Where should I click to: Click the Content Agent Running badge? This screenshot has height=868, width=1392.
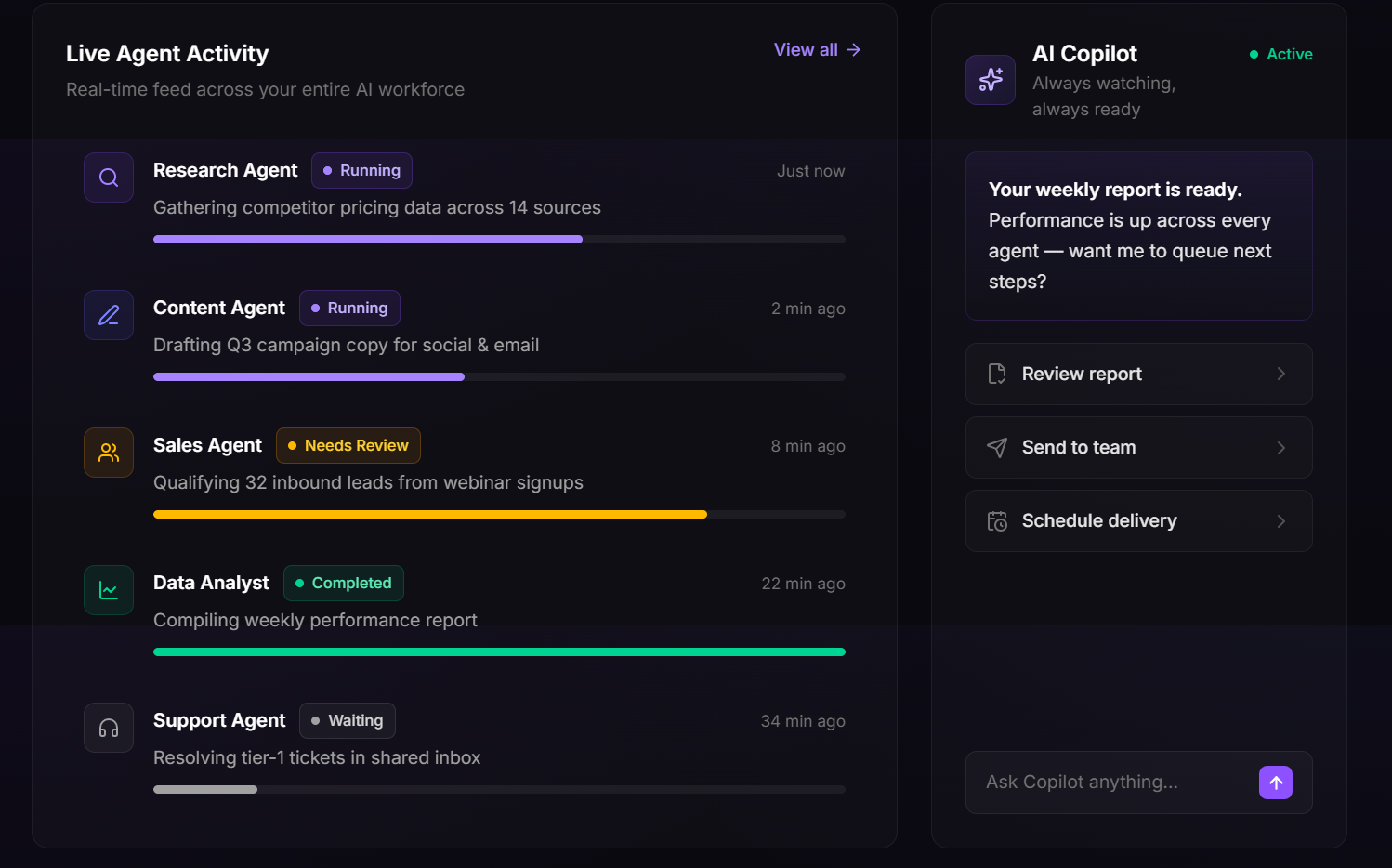coord(349,308)
